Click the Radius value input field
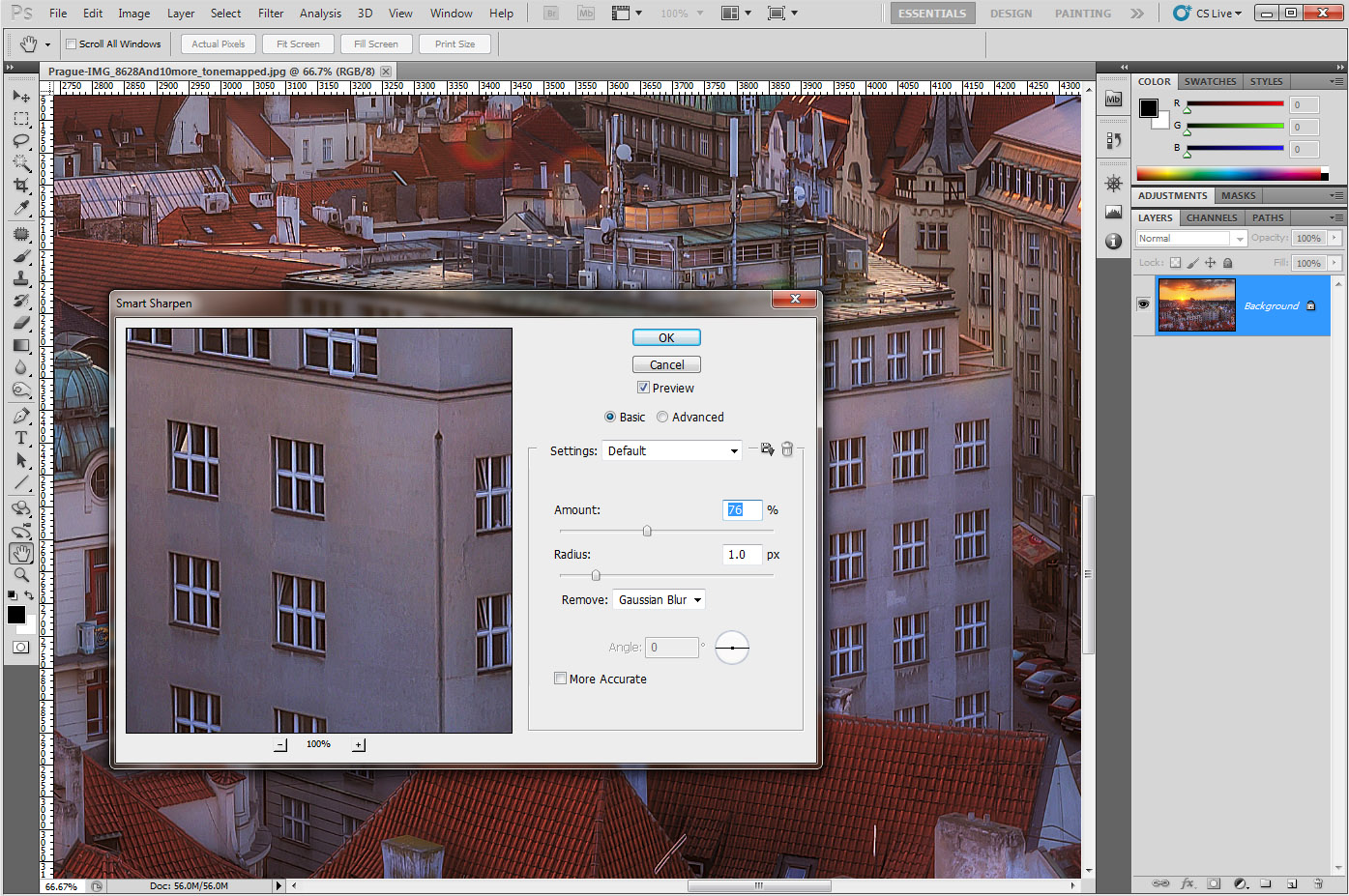The image size is (1349, 896). click(x=741, y=555)
